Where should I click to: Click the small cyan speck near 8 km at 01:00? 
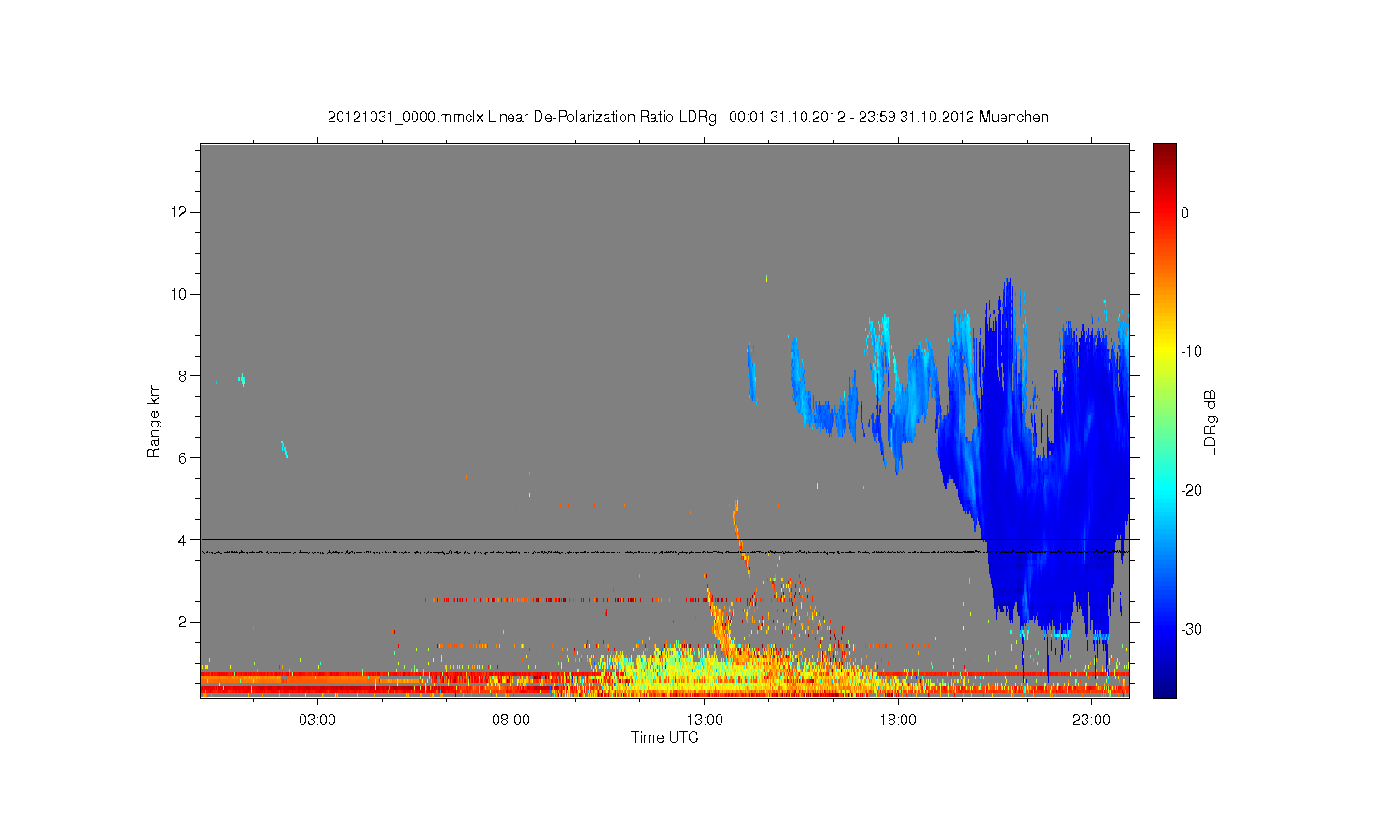click(x=242, y=379)
